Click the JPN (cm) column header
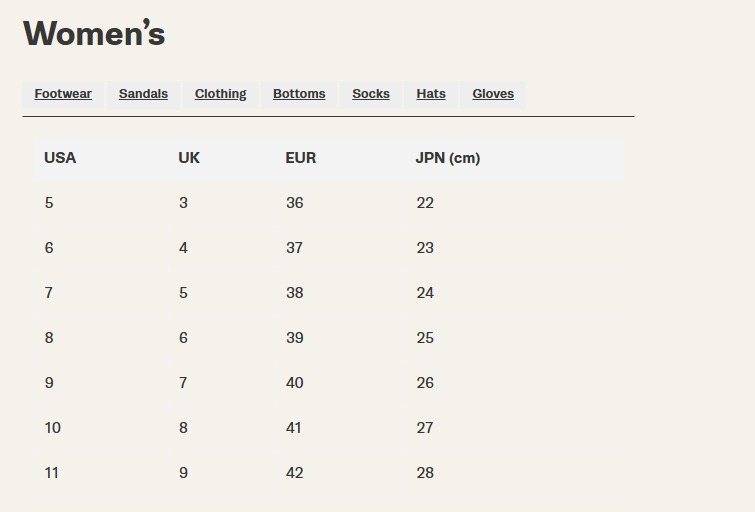This screenshot has width=755, height=512. [448, 158]
